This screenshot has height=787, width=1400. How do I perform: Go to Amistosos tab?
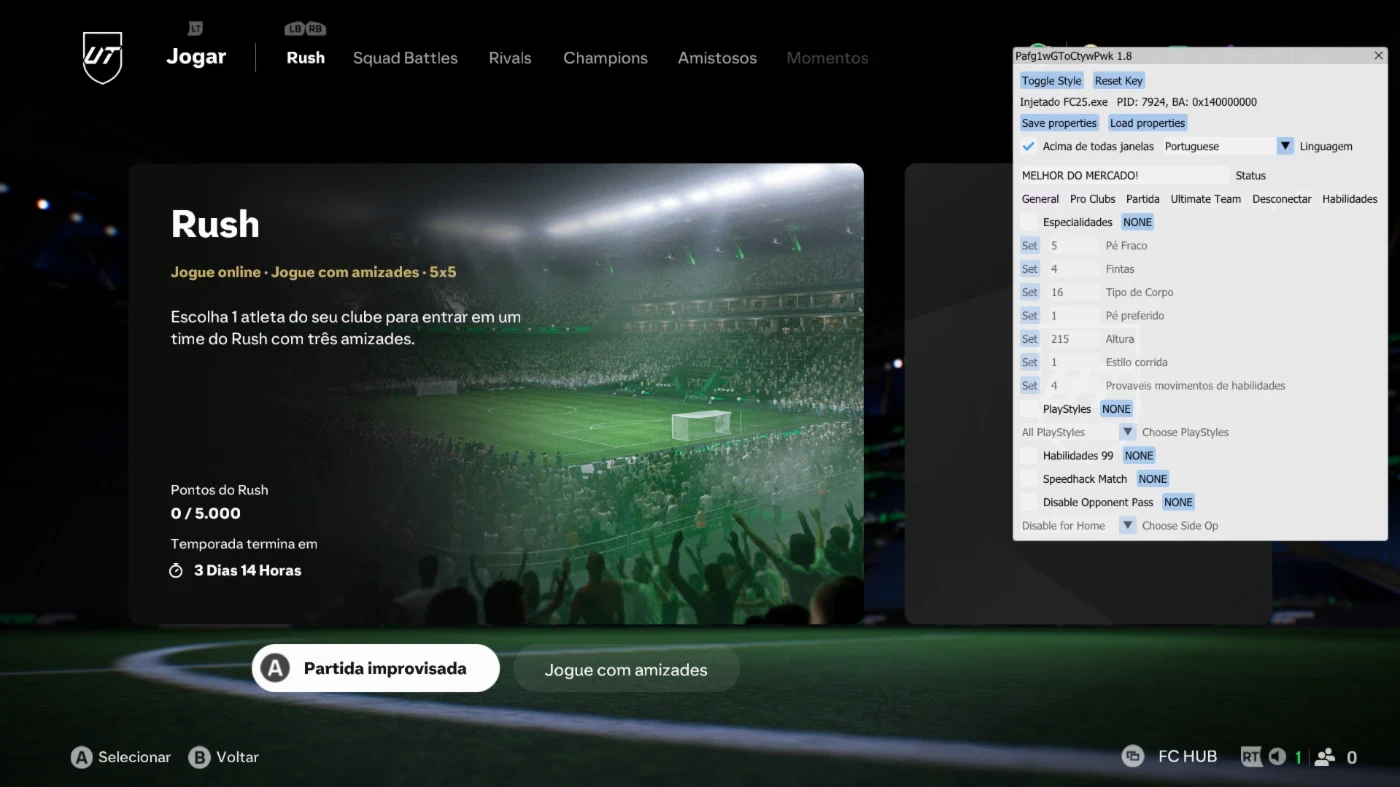pyautogui.click(x=717, y=58)
